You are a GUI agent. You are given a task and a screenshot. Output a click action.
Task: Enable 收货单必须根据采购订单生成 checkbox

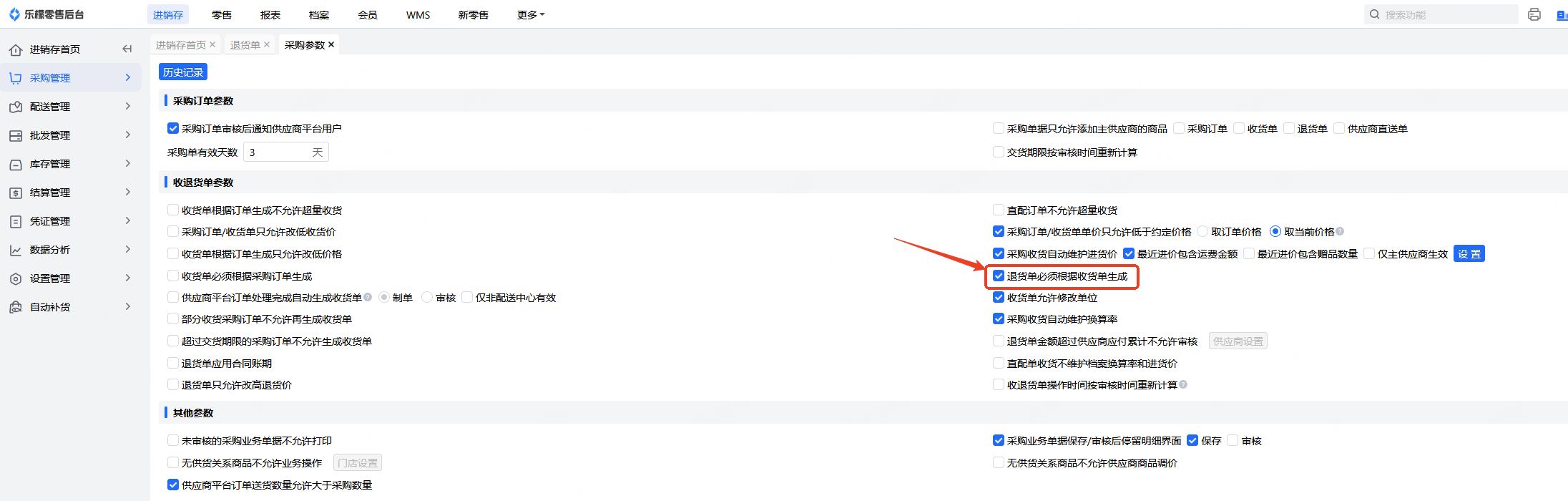click(173, 276)
